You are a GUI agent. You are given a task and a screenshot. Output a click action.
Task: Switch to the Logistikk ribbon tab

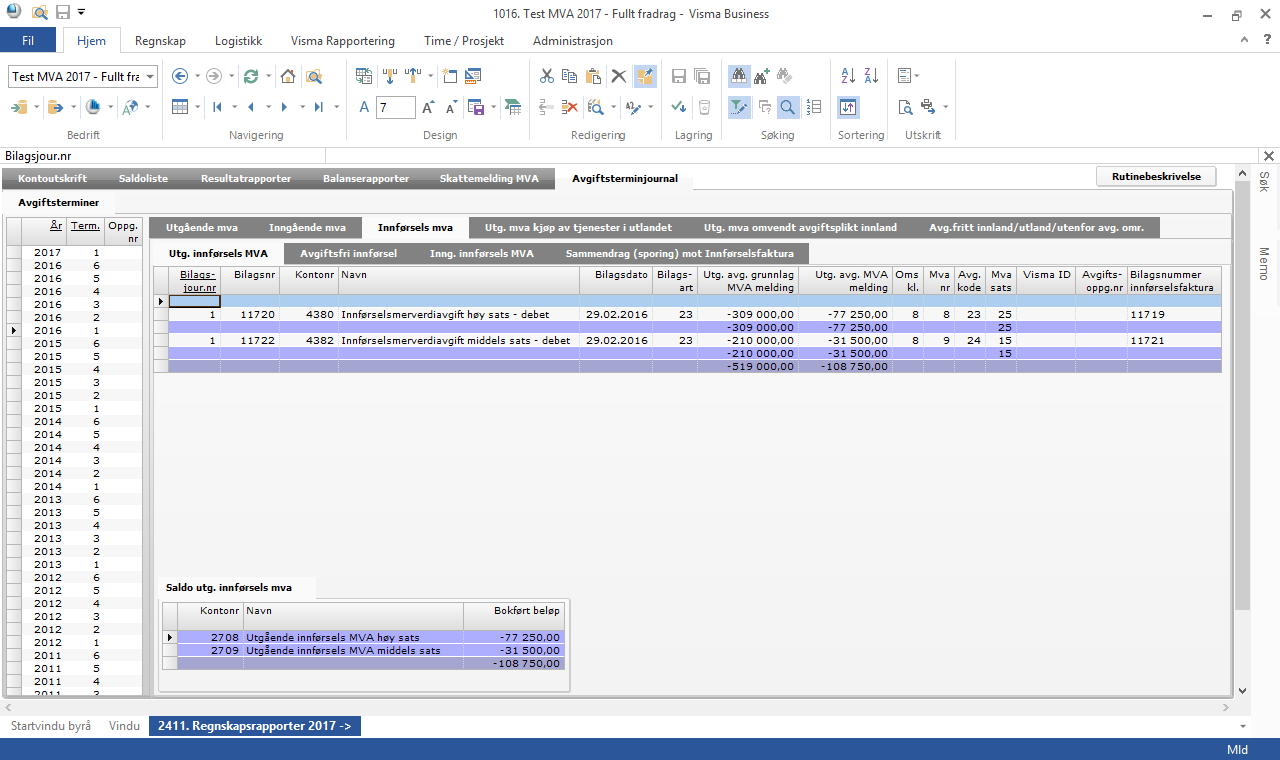tap(238, 41)
